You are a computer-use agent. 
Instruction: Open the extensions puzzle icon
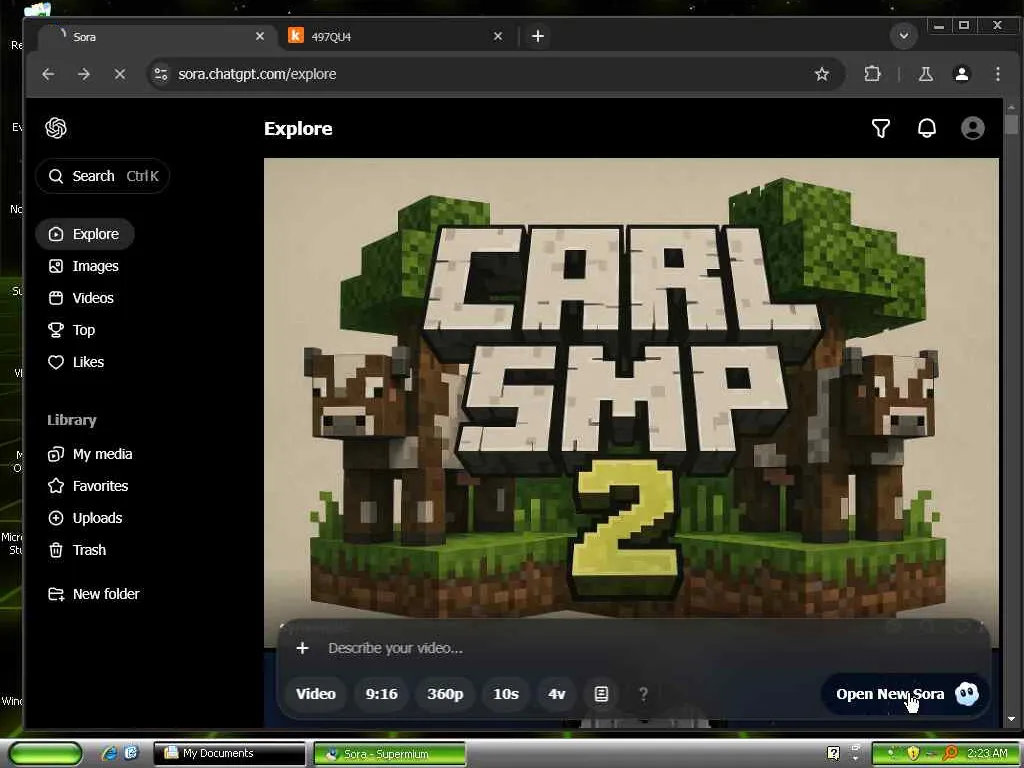click(x=872, y=74)
